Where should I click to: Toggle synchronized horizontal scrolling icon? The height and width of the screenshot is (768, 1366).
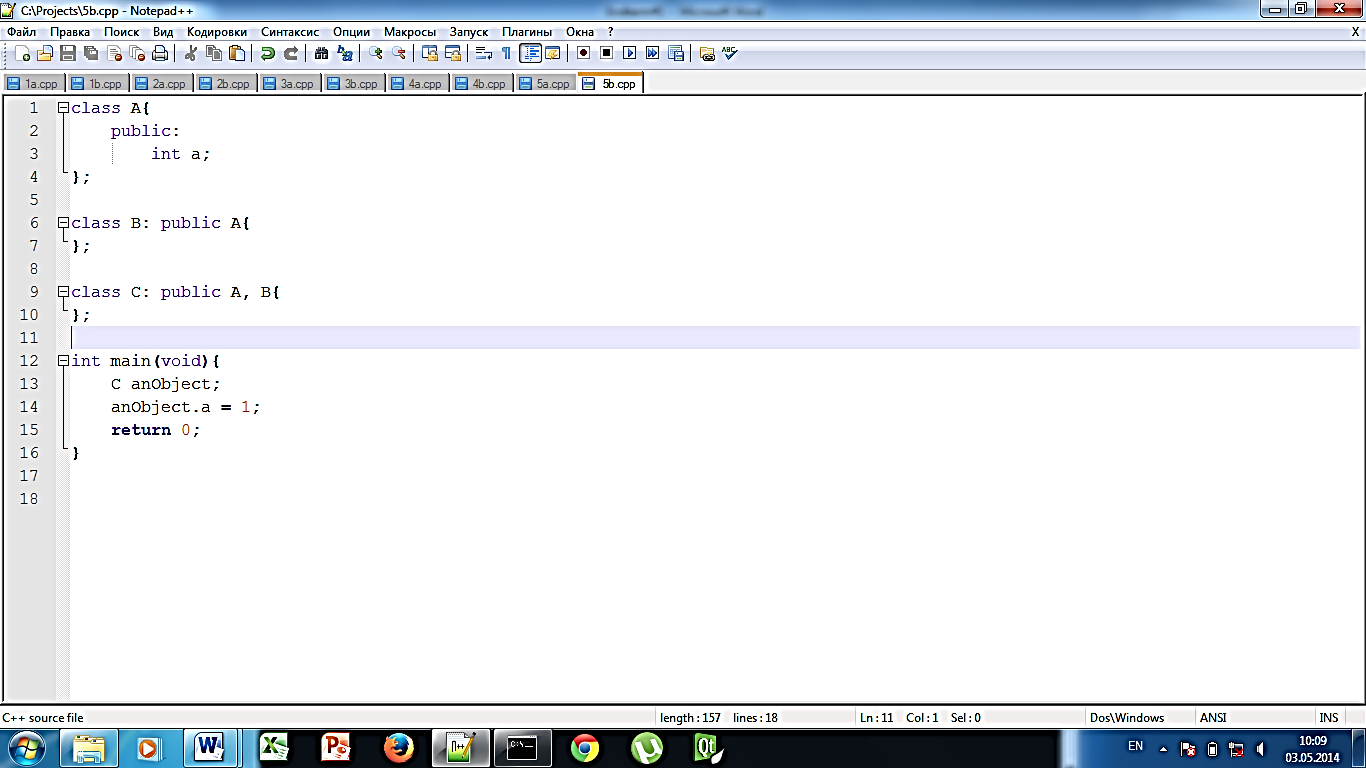click(453, 54)
